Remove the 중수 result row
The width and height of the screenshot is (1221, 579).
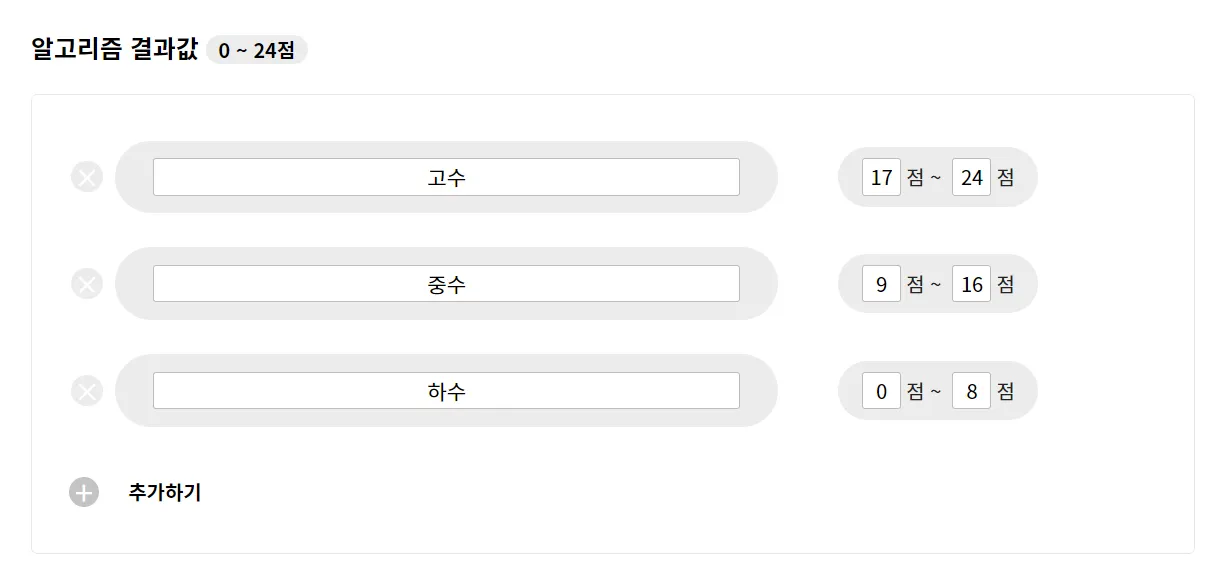tap(87, 284)
